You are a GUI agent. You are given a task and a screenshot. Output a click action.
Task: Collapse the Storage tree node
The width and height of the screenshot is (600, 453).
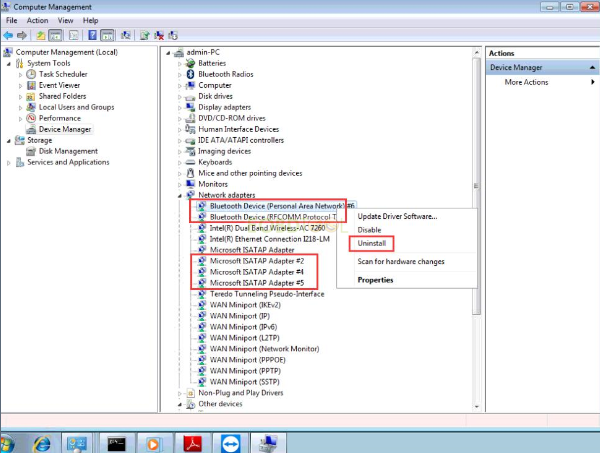tap(9, 141)
